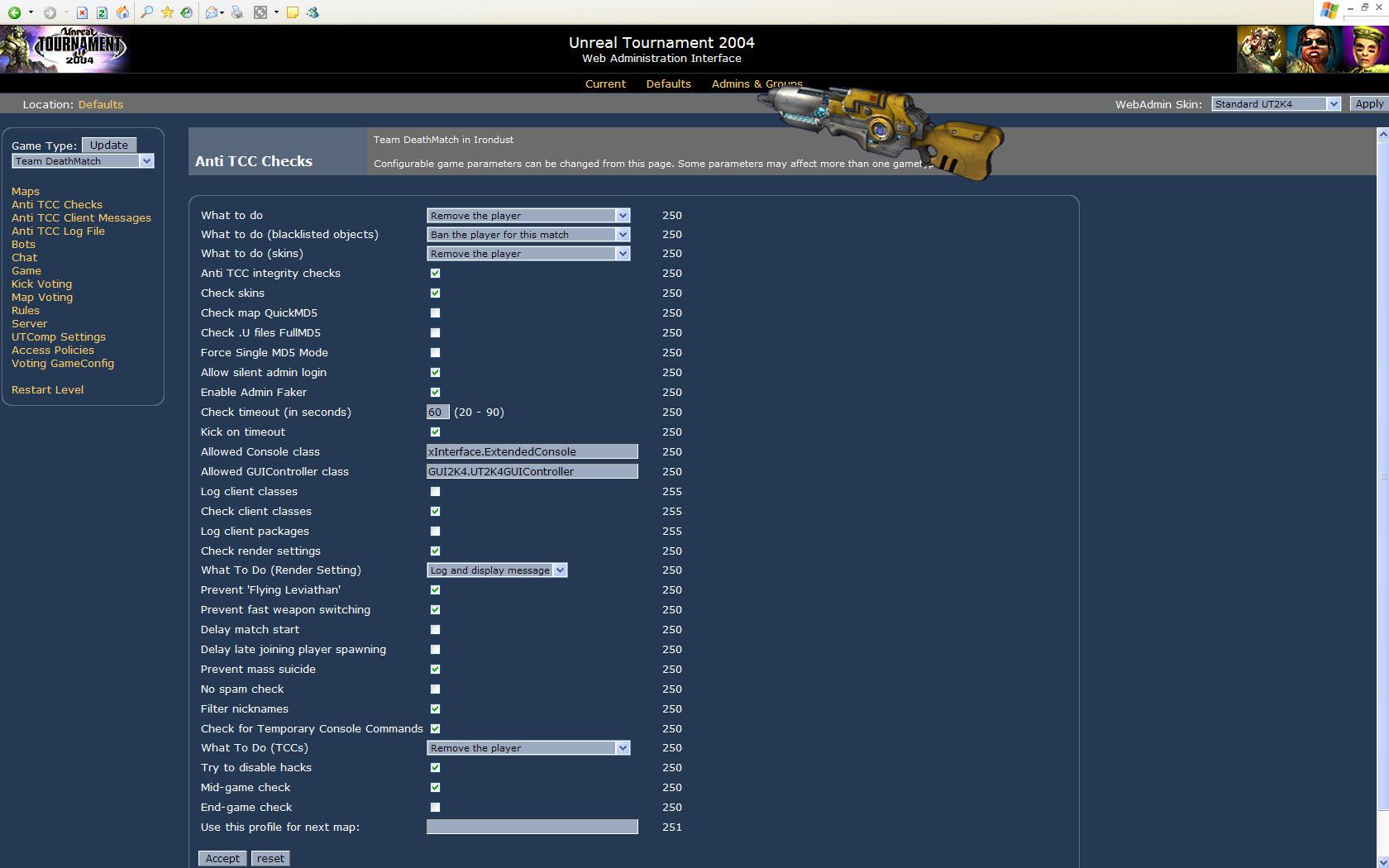This screenshot has width=1389, height=868.
Task: Open 'What To Do (TCCs)' dropdown
Action: (x=528, y=748)
